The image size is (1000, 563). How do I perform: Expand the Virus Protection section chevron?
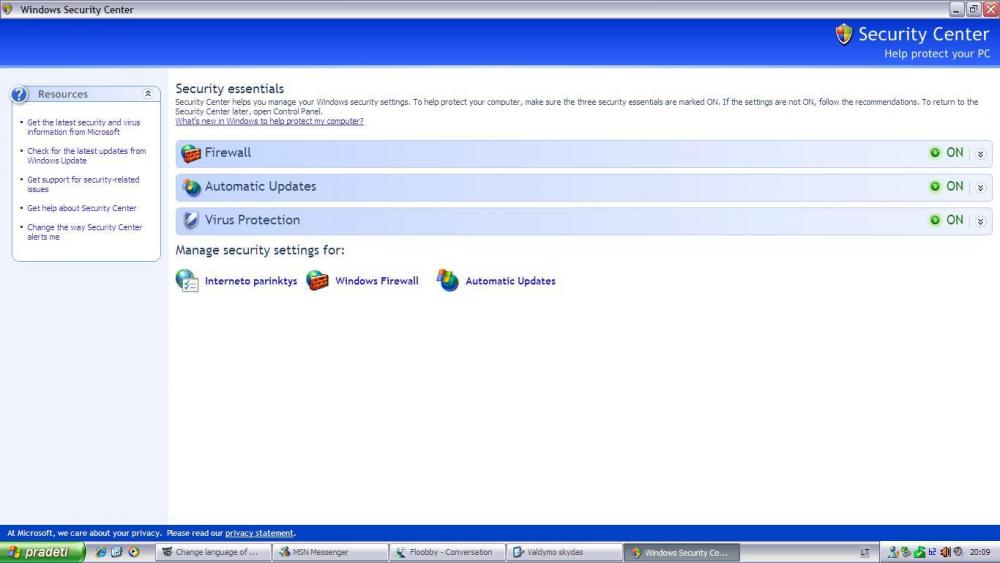980,221
